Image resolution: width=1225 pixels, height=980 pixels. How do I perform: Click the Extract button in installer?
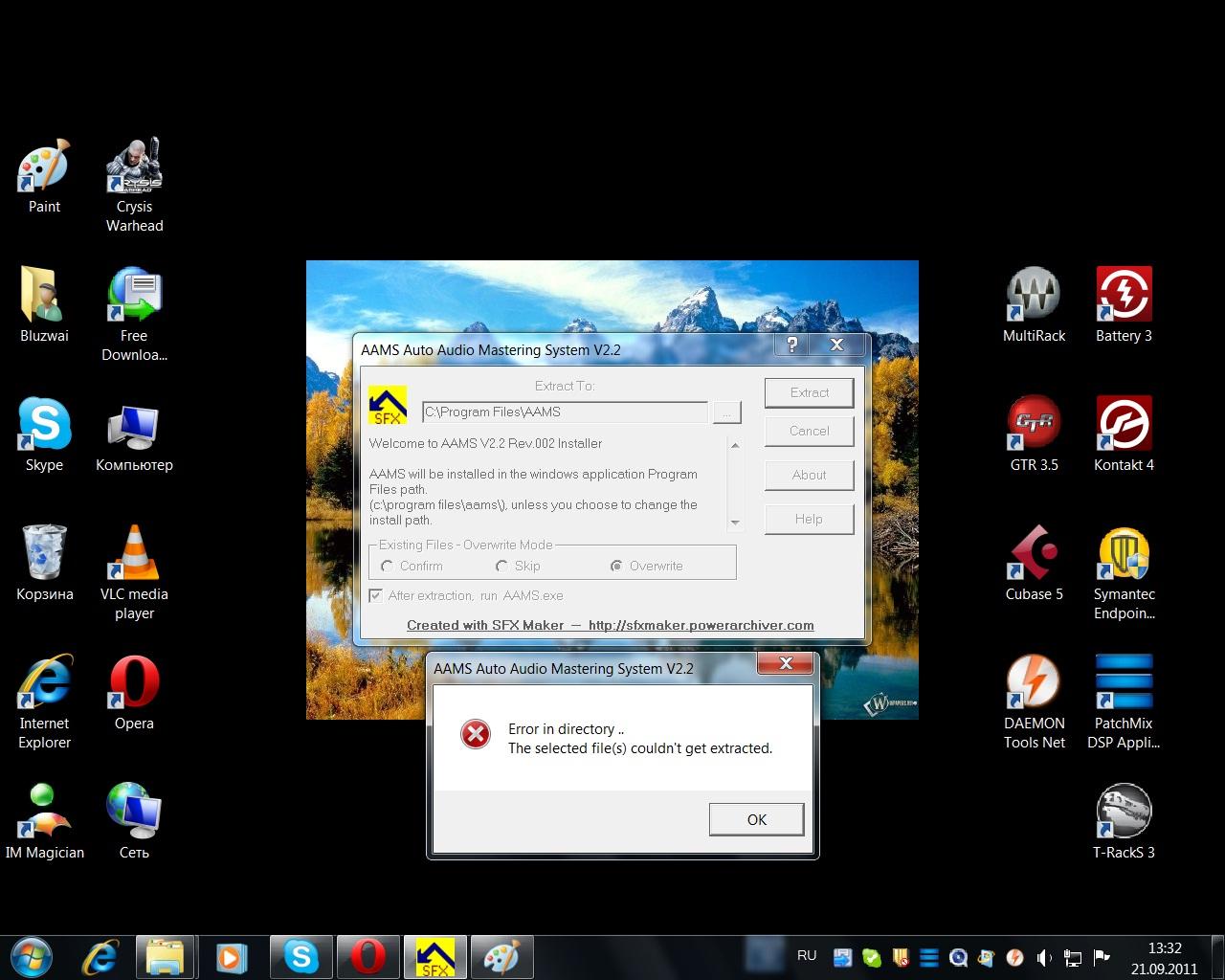pyautogui.click(x=809, y=392)
